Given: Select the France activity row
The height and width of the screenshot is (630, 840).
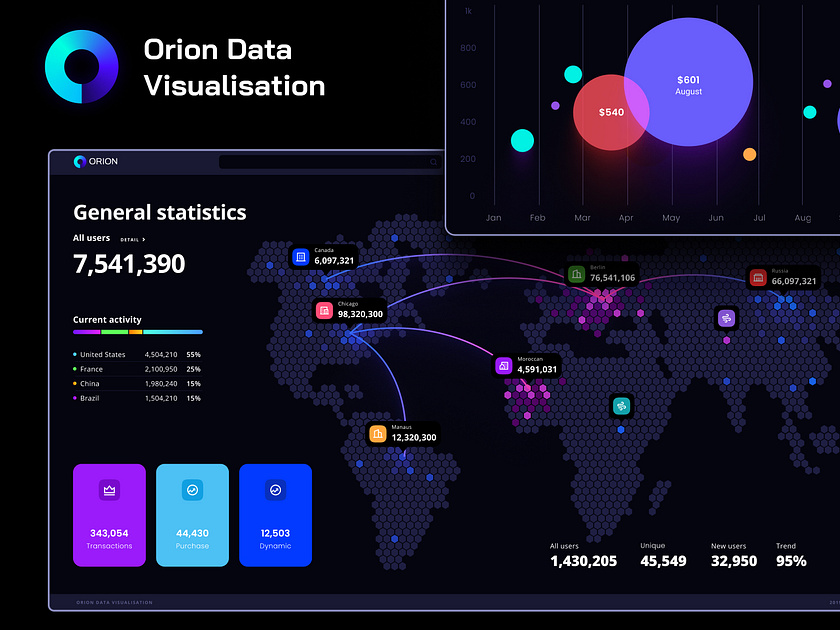Looking at the screenshot, I should [x=137, y=369].
